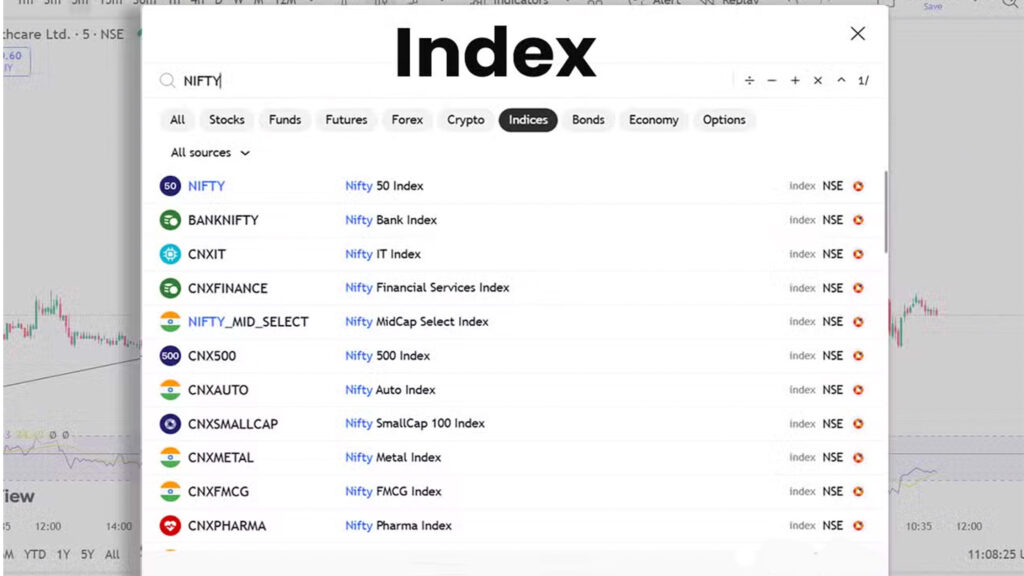
Task: Choose the CNXFINANCE symbol result
Action: tap(228, 288)
